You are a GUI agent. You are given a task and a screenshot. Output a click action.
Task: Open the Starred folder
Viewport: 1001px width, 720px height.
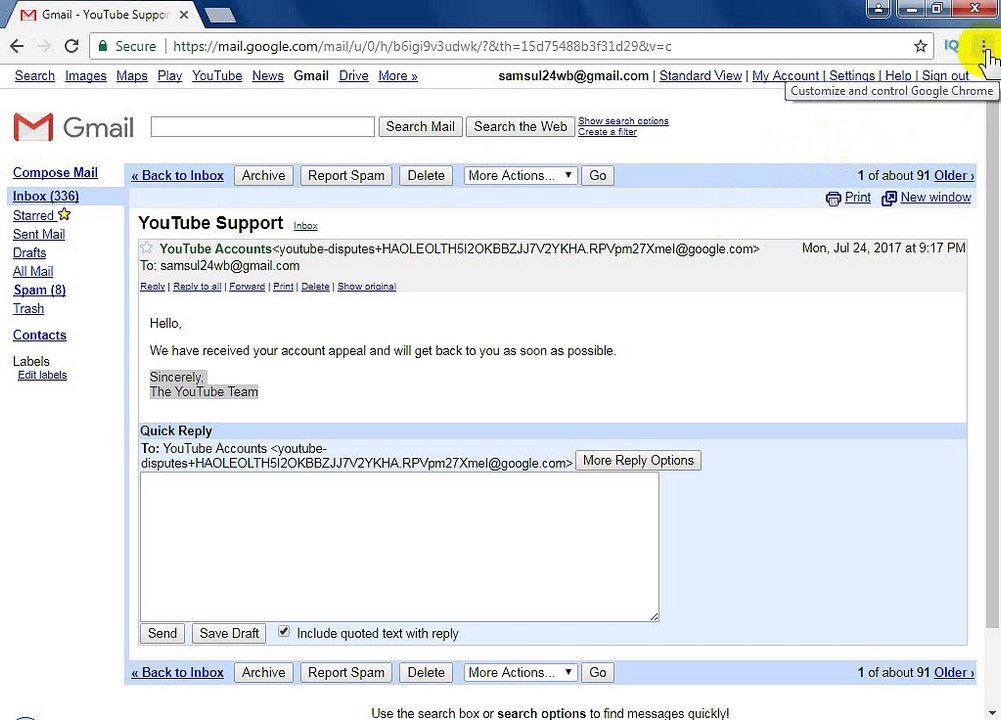33,216
